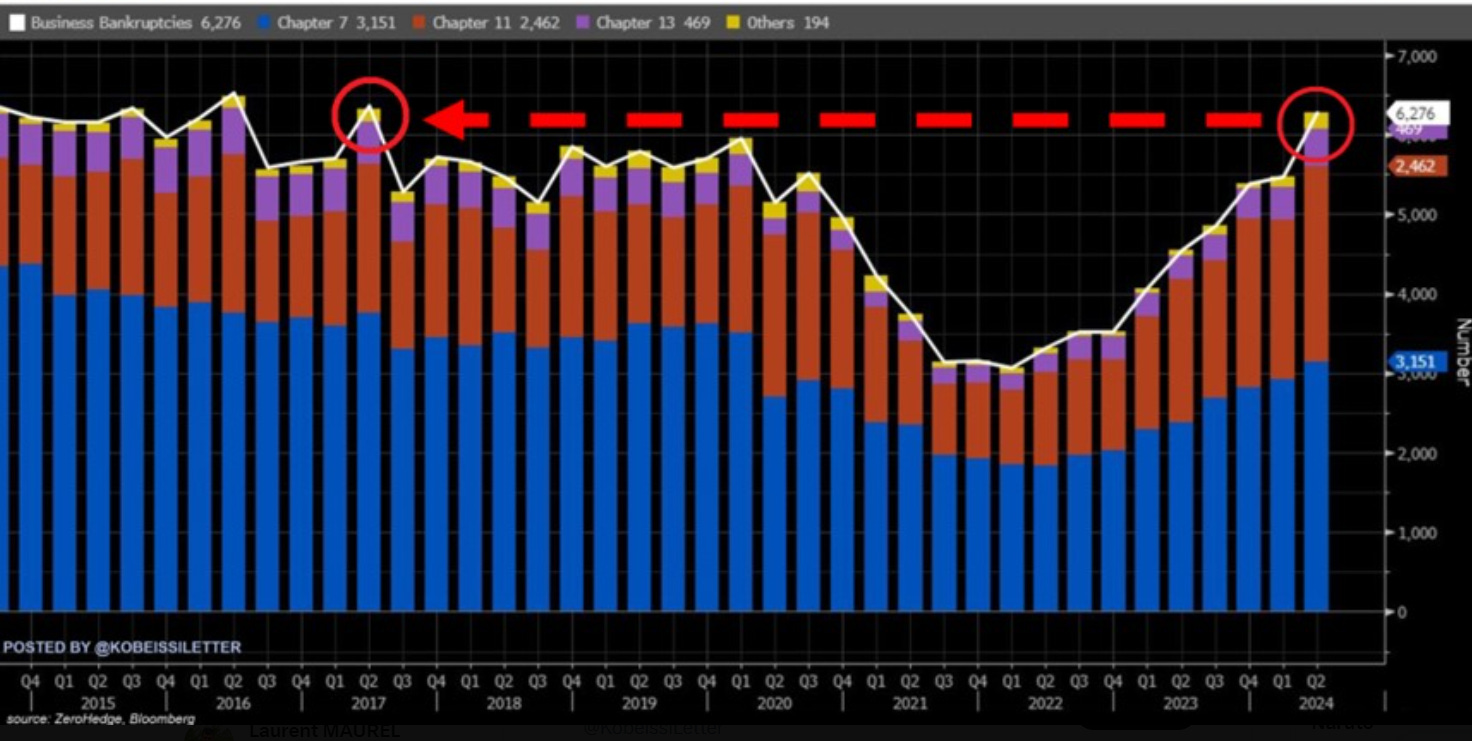
Task: Click the blue 3,151 value tag
Action: (1415, 363)
